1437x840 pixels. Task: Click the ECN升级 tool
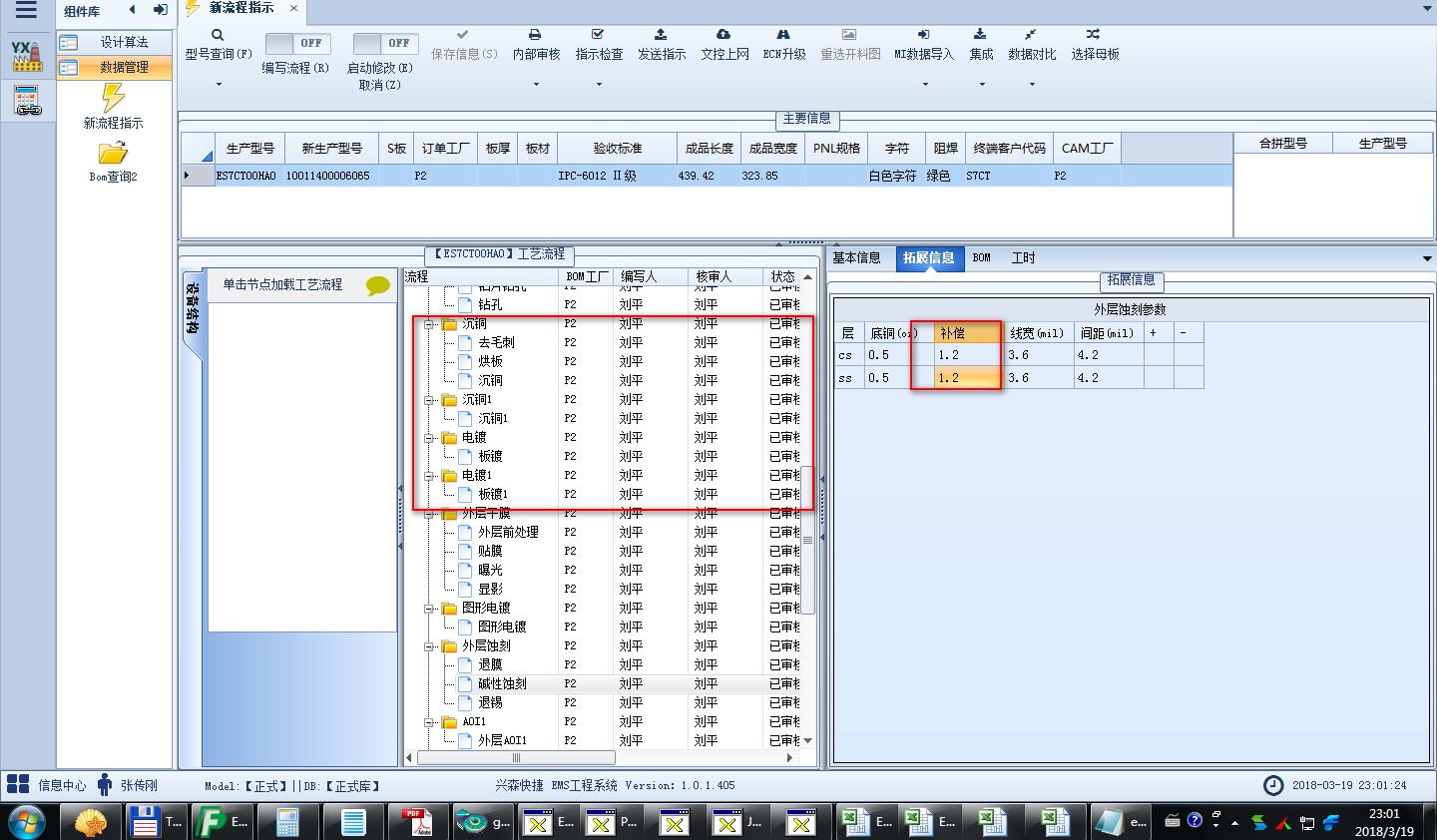click(783, 45)
